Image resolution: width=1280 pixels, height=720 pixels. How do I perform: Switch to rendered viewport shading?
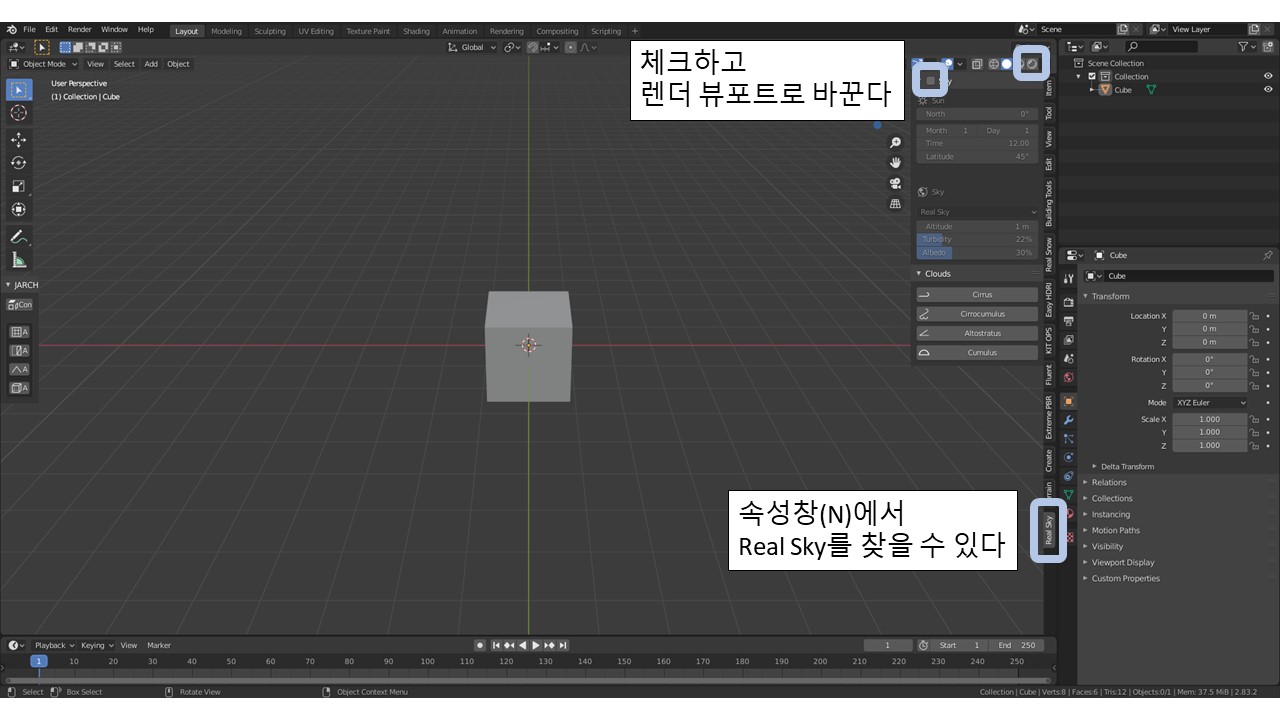click(1033, 64)
